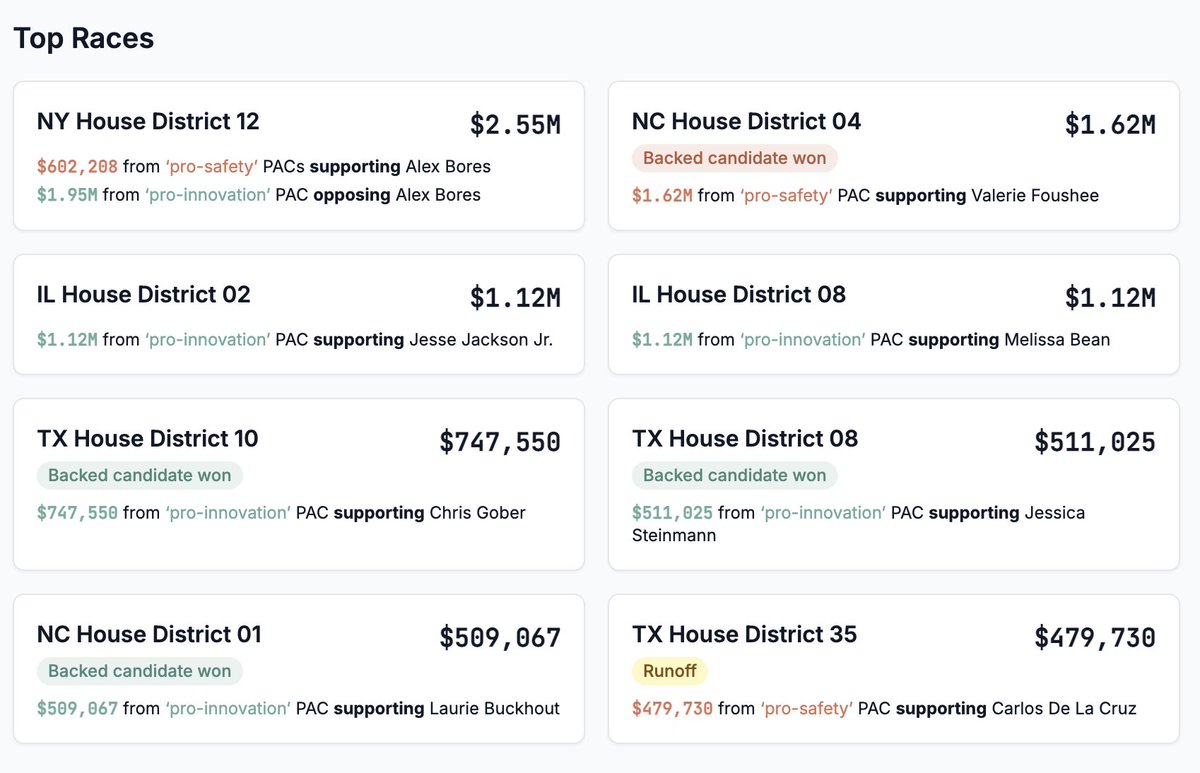
Task: Click the small $1.62M pro-safety amount
Action: point(662,196)
